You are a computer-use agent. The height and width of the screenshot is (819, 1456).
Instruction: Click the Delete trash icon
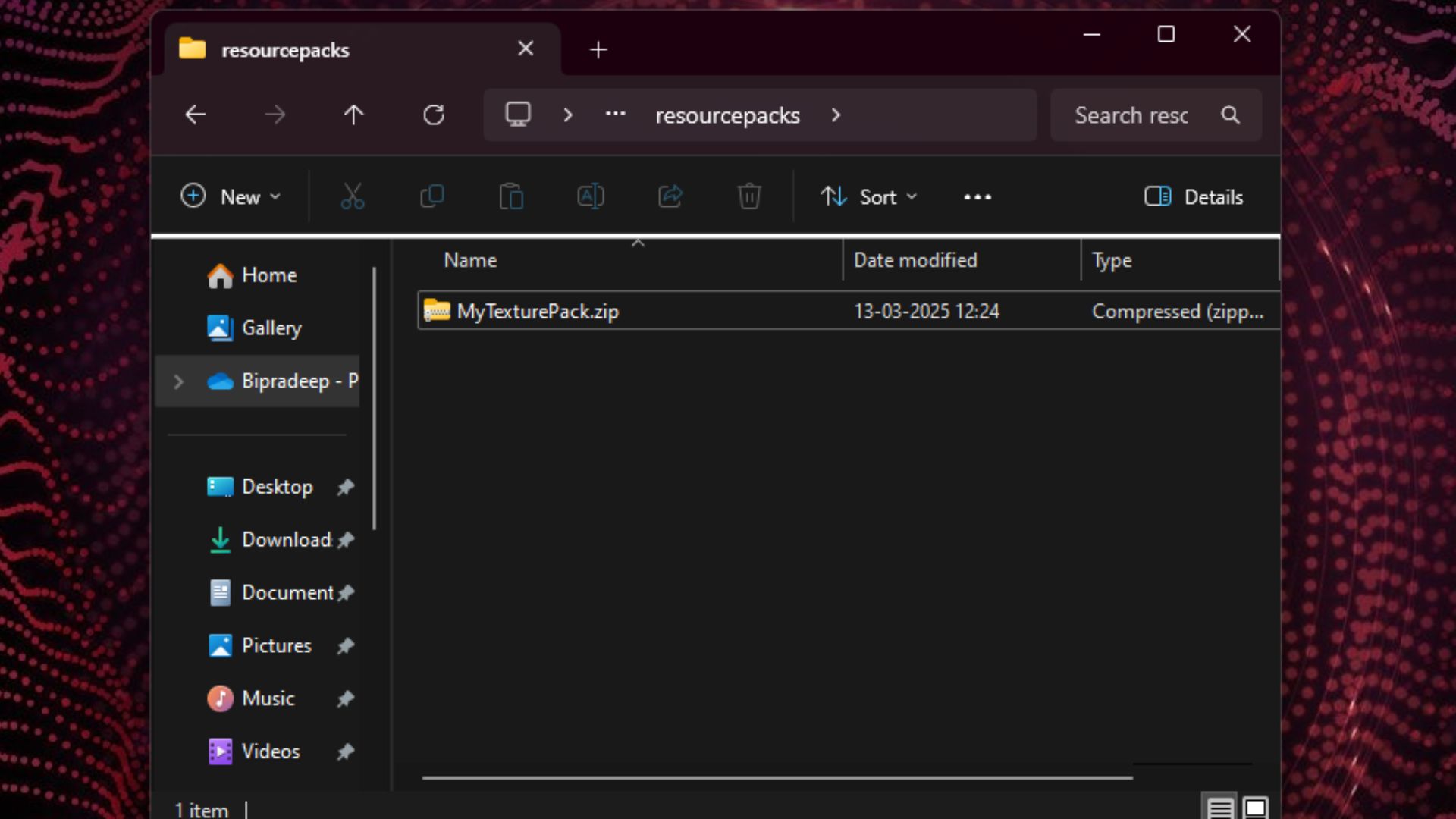click(x=749, y=196)
